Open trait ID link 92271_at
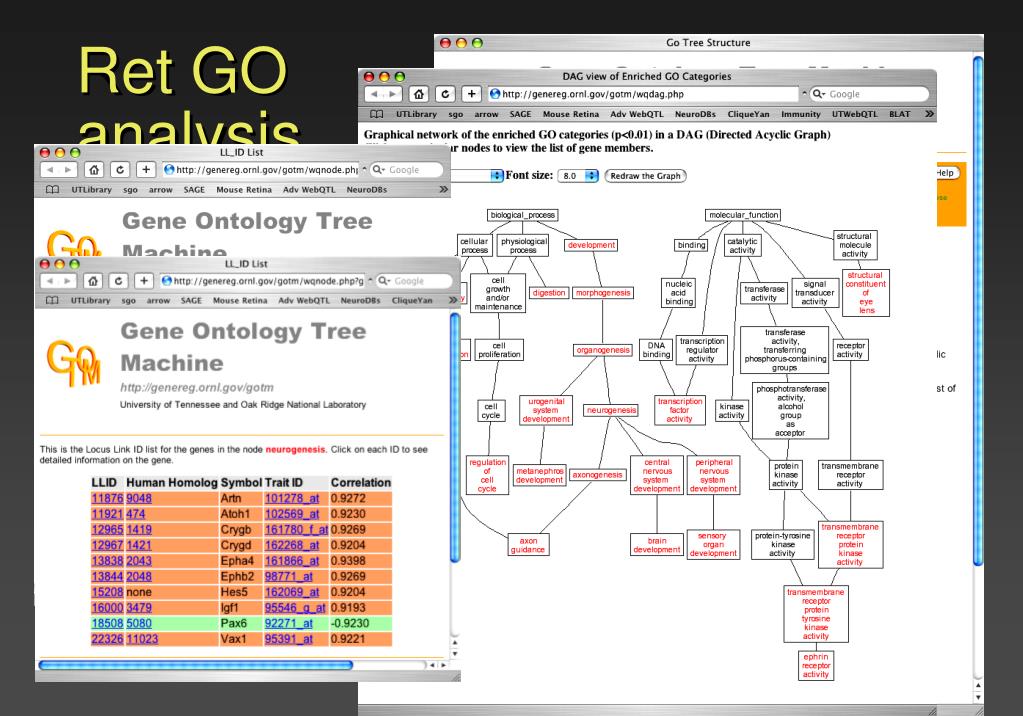This screenshot has height=716, width=1023. point(288,624)
